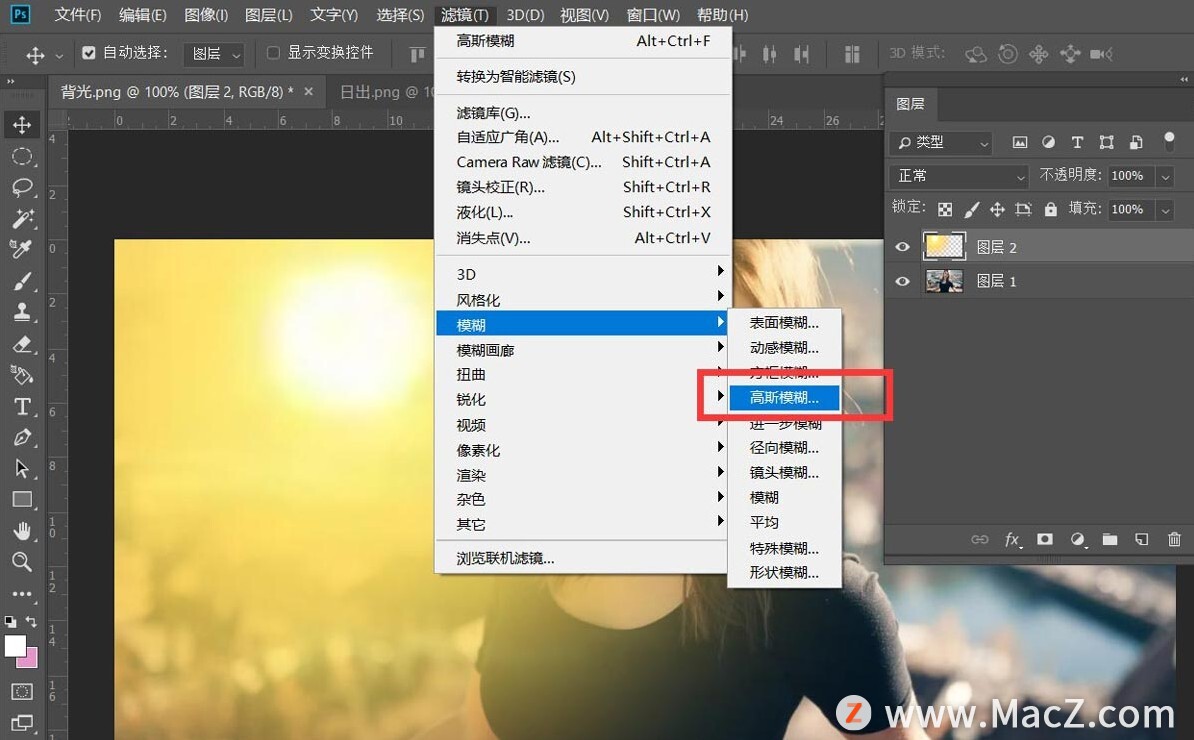Hide 图层 1 with eye icon
This screenshot has height=740, width=1194.
902,281
